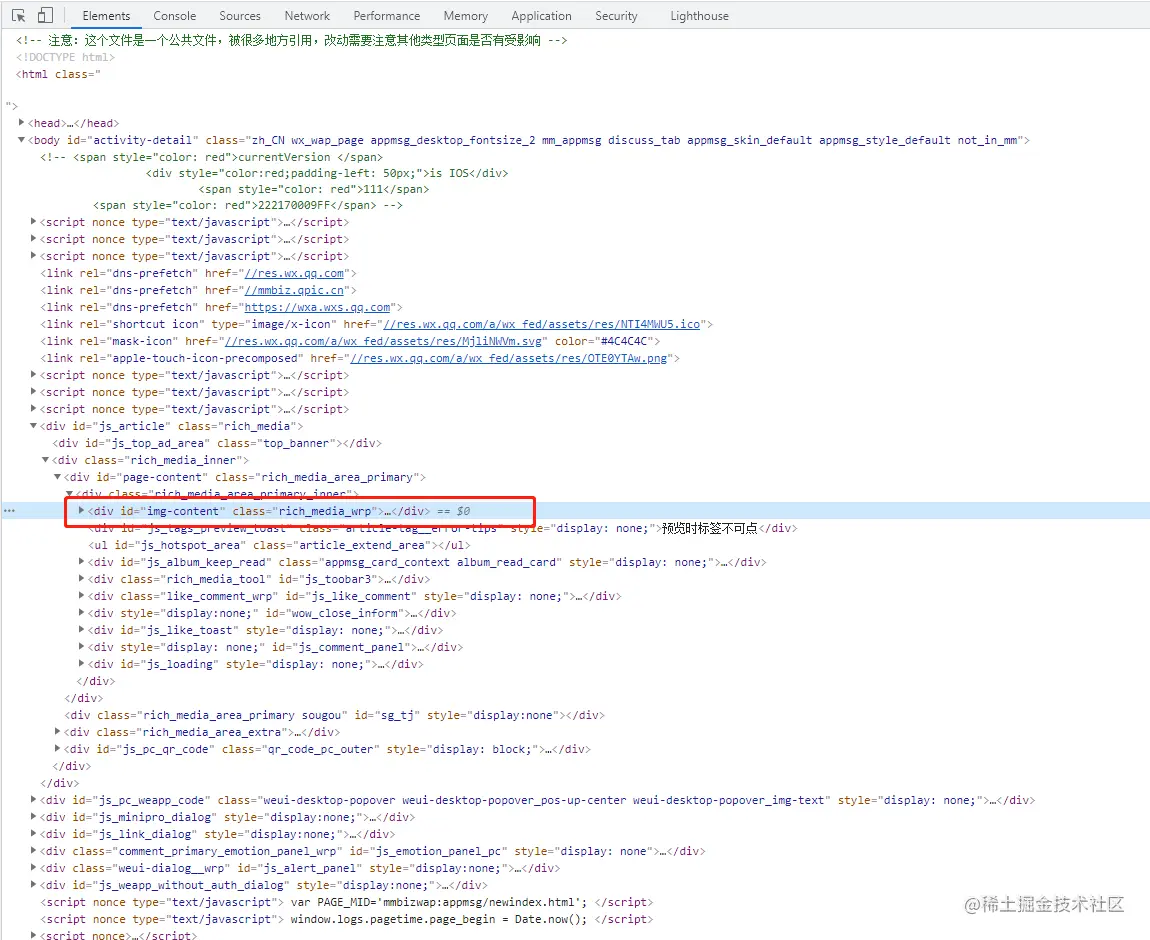Open the //res.wx.qq.com dns-prefetch link

coord(294,273)
